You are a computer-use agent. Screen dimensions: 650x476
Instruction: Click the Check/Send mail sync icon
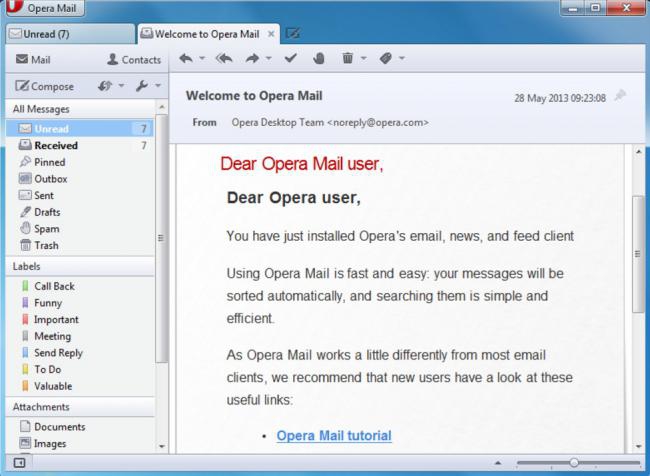coord(105,86)
